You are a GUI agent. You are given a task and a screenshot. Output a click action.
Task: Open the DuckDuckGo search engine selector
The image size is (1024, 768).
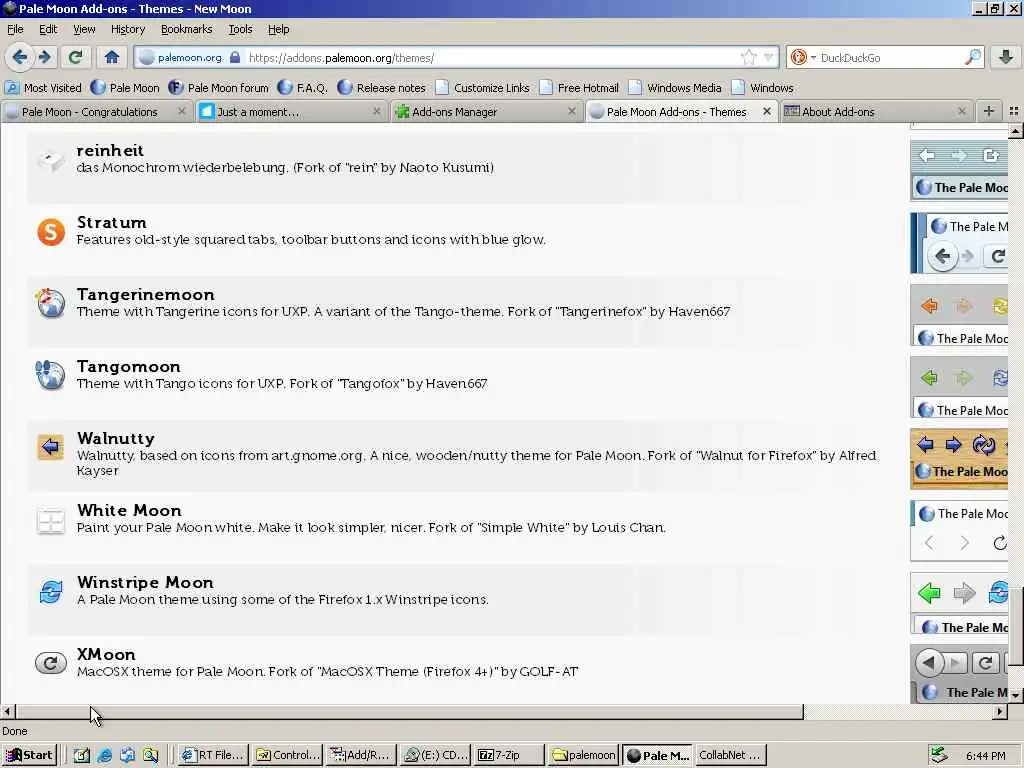(x=803, y=57)
